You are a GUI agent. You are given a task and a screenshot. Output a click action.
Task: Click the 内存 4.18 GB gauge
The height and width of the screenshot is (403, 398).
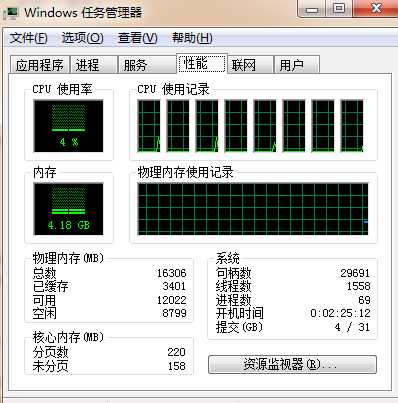tap(68, 209)
